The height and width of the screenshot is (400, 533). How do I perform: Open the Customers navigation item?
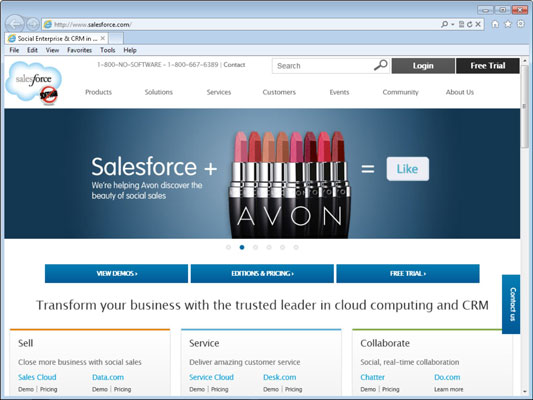279,92
